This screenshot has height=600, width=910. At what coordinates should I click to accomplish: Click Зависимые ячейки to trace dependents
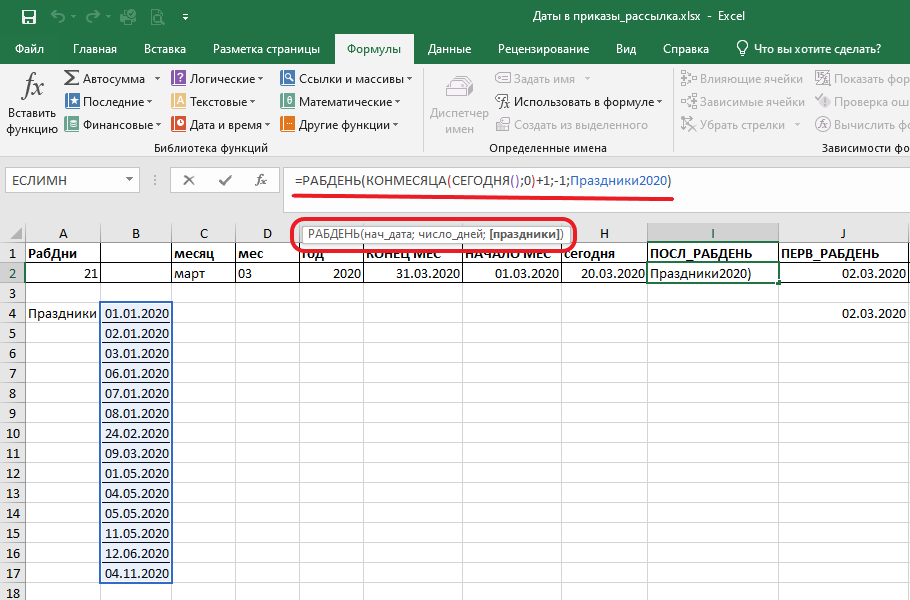point(742,102)
